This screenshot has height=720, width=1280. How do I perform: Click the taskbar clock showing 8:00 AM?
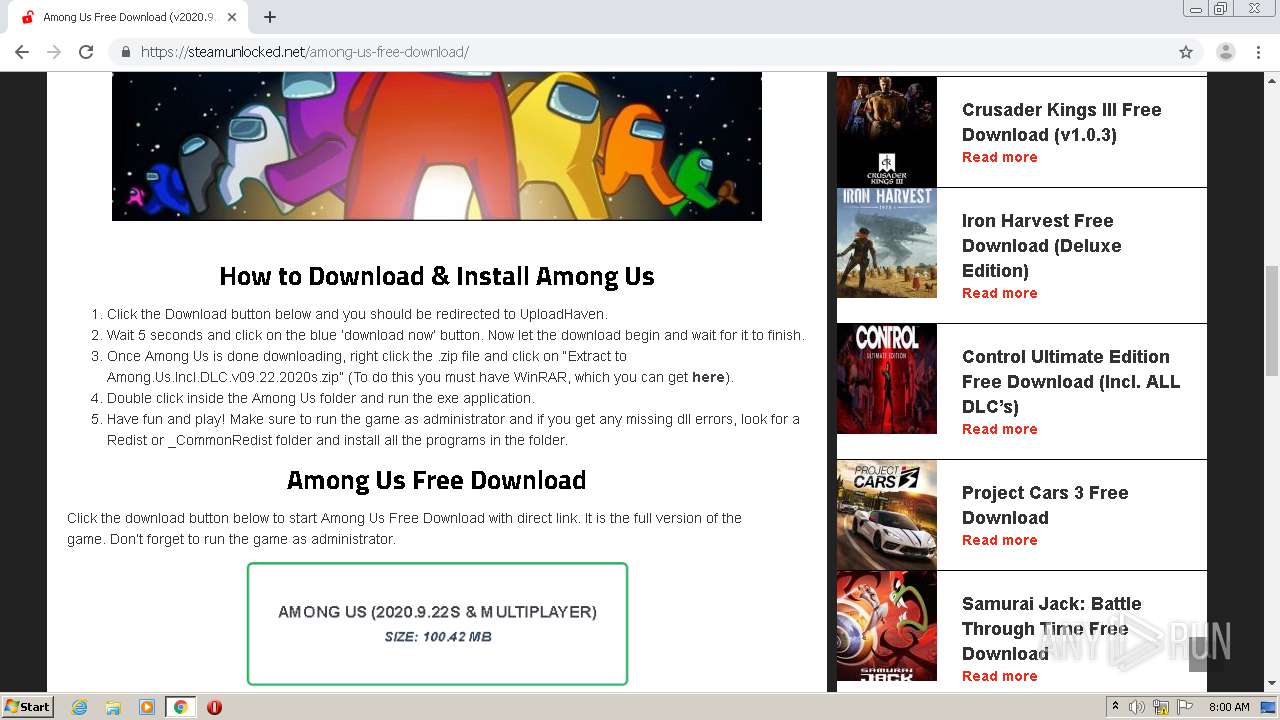[1229, 707]
